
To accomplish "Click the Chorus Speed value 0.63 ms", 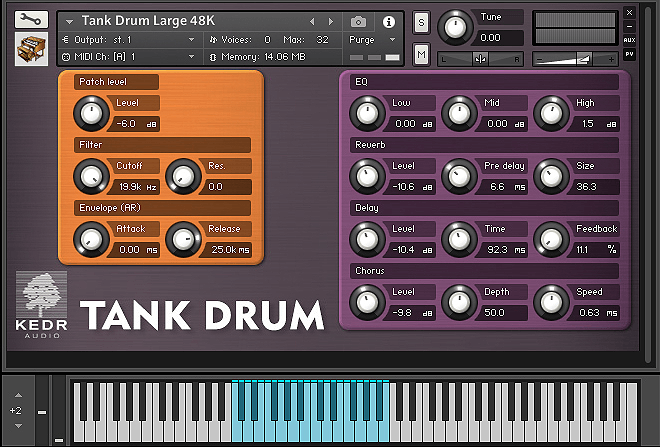I will (595, 313).
